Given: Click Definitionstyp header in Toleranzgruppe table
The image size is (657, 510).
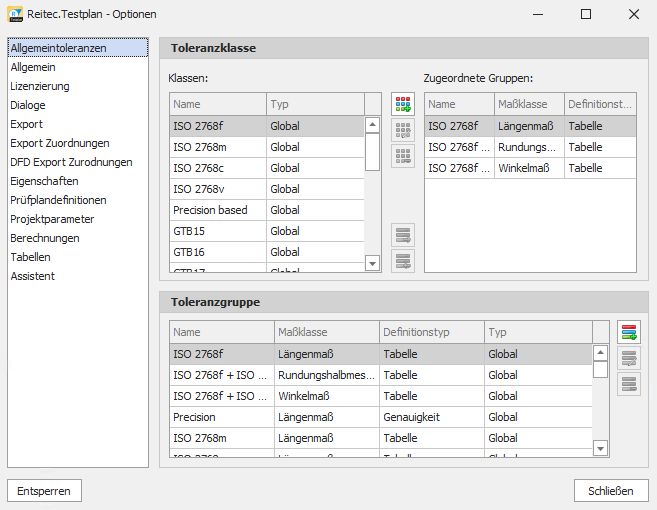Looking at the screenshot, I should click(x=432, y=332).
